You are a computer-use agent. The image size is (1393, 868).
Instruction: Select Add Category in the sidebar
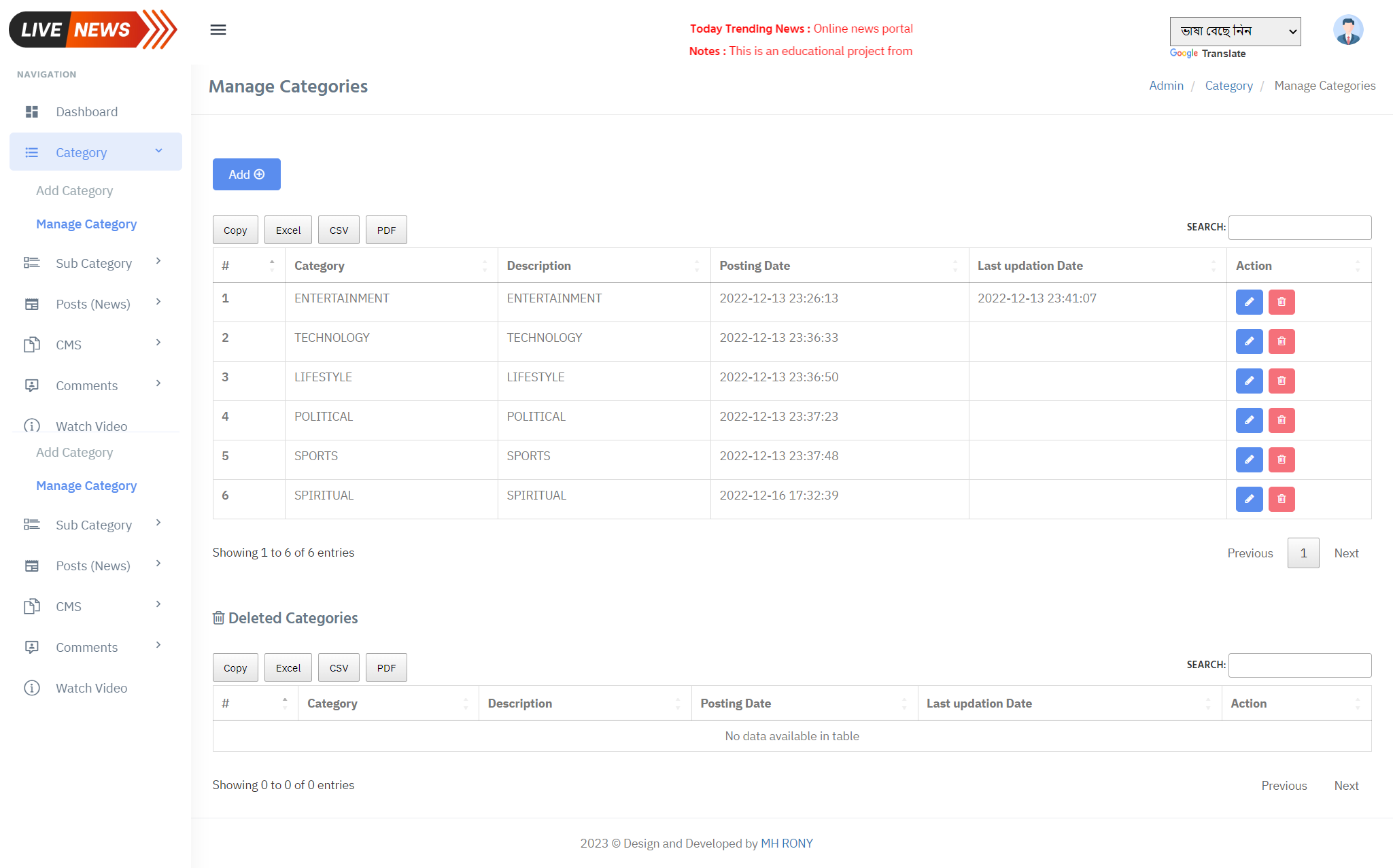click(x=74, y=190)
